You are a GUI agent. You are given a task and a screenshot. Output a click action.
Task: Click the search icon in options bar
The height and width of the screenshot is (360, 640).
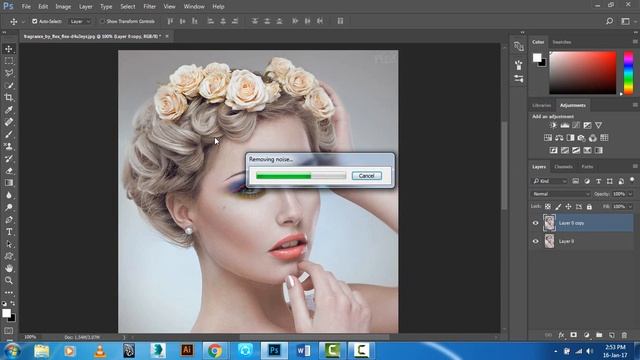click(609, 21)
